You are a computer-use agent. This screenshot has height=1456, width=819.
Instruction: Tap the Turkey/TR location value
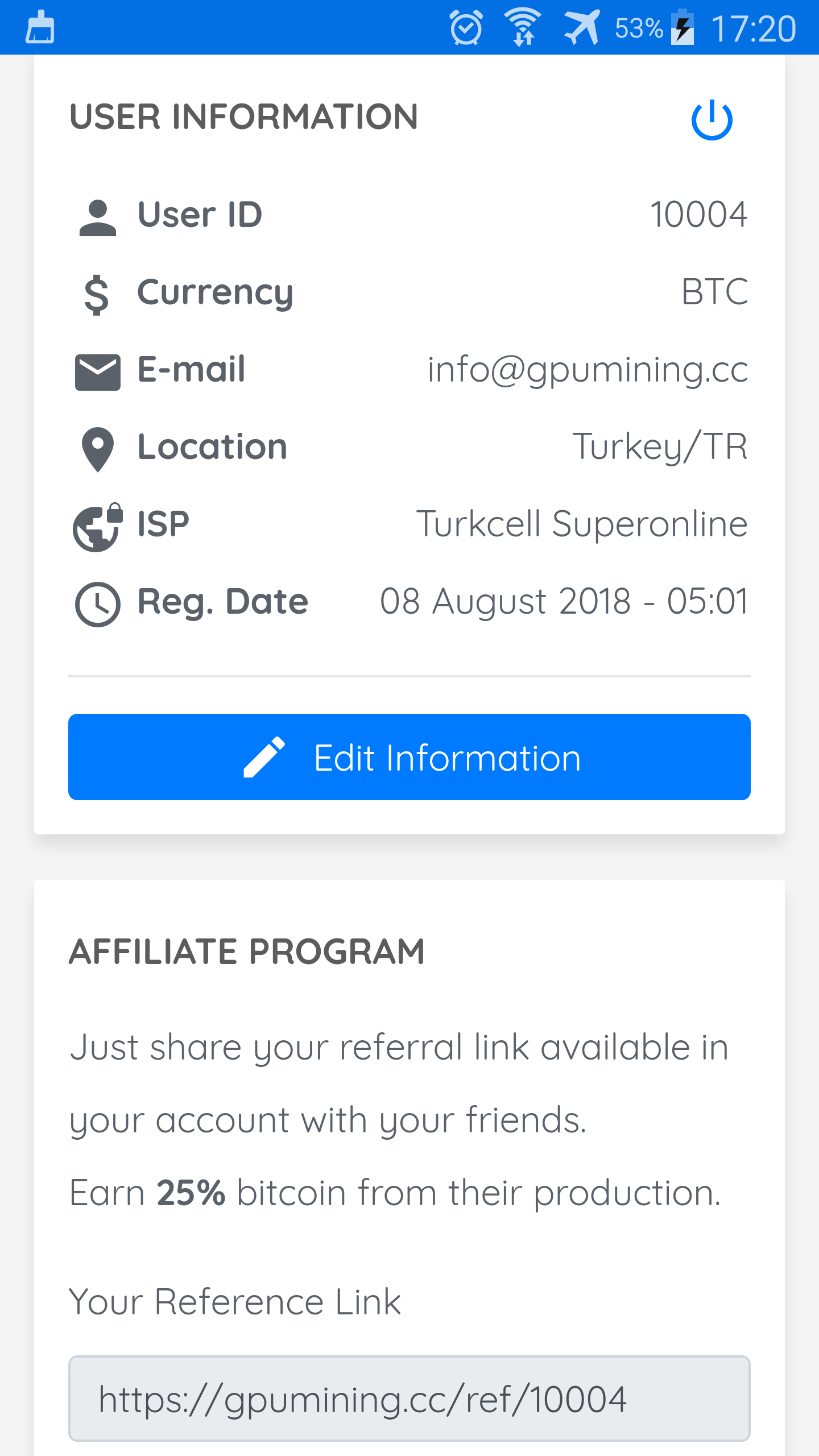pos(660,447)
